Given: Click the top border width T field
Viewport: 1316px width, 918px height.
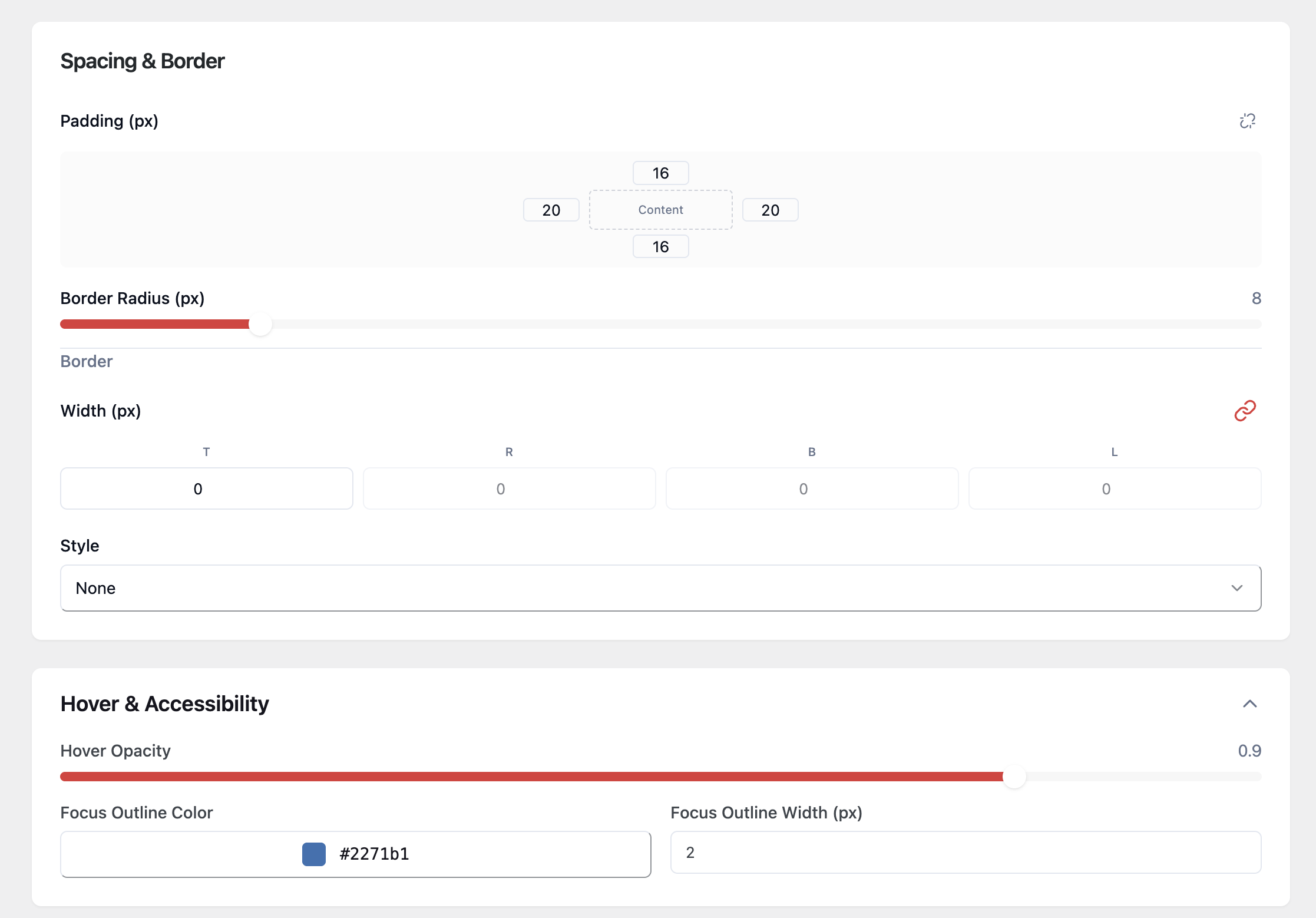Looking at the screenshot, I should (x=206, y=488).
